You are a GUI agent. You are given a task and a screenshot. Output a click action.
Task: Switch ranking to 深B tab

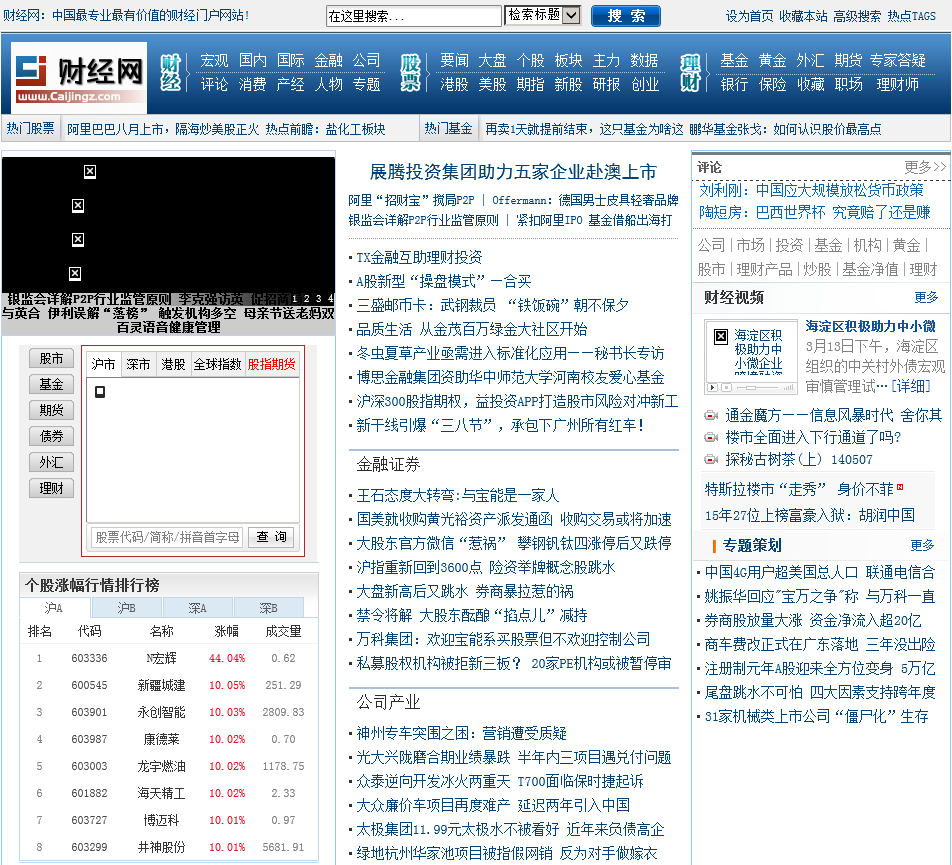pyautogui.click(x=268, y=608)
